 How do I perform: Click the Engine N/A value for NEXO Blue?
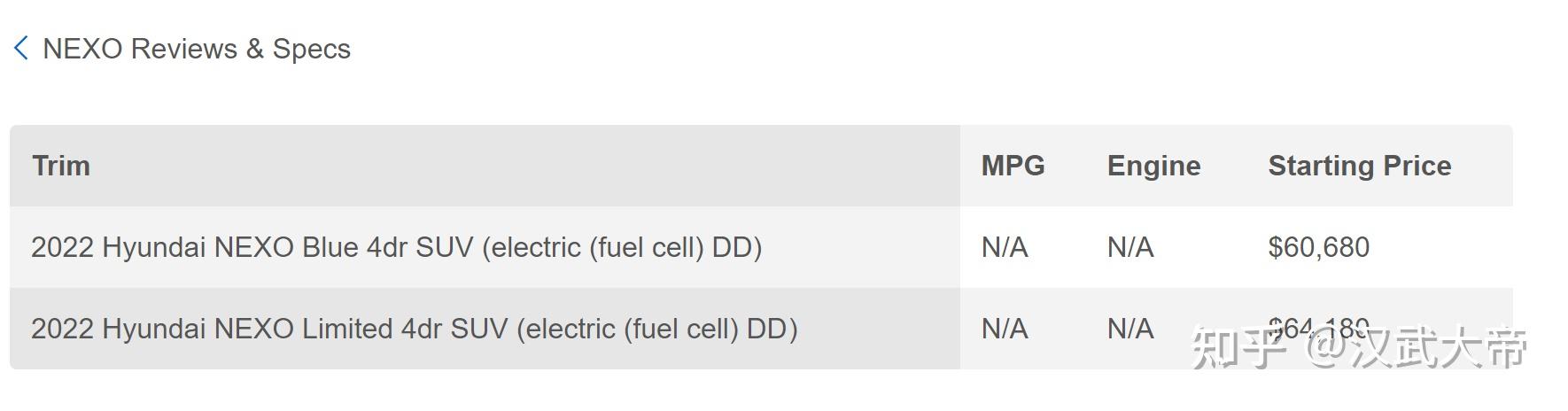tap(1130, 247)
